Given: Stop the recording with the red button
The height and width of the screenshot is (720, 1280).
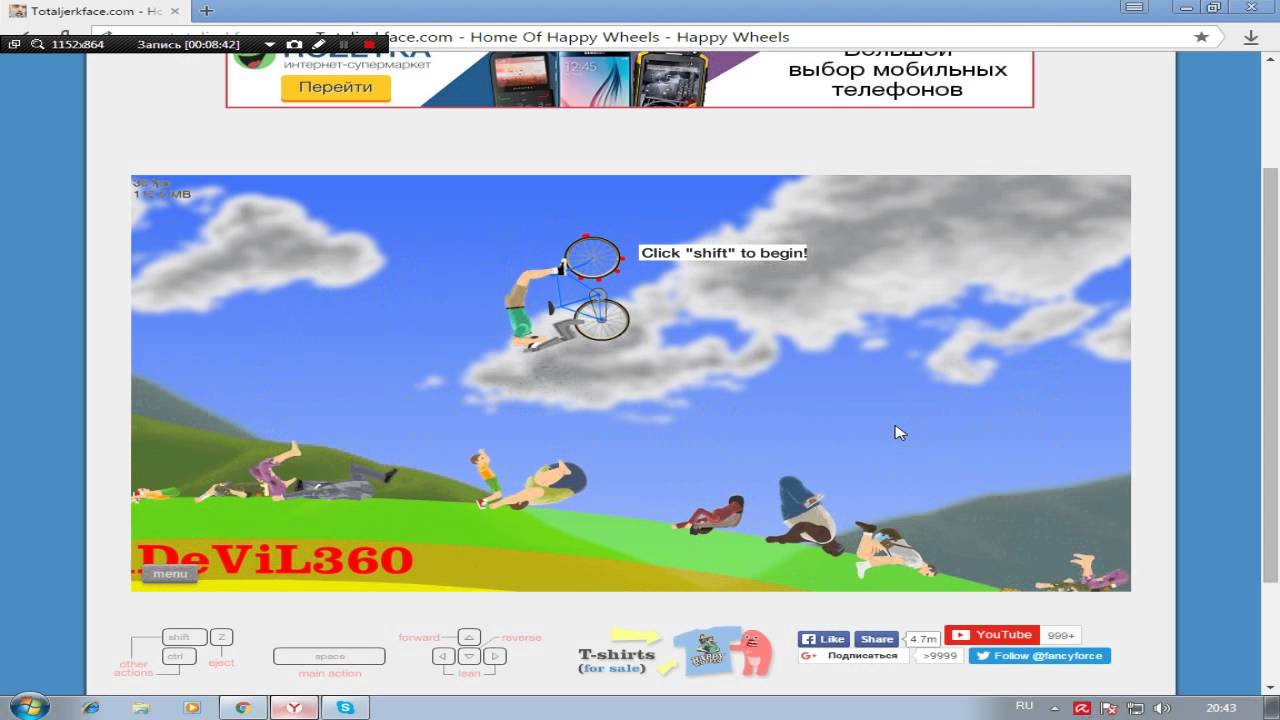Looking at the screenshot, I should click(369, 45).
